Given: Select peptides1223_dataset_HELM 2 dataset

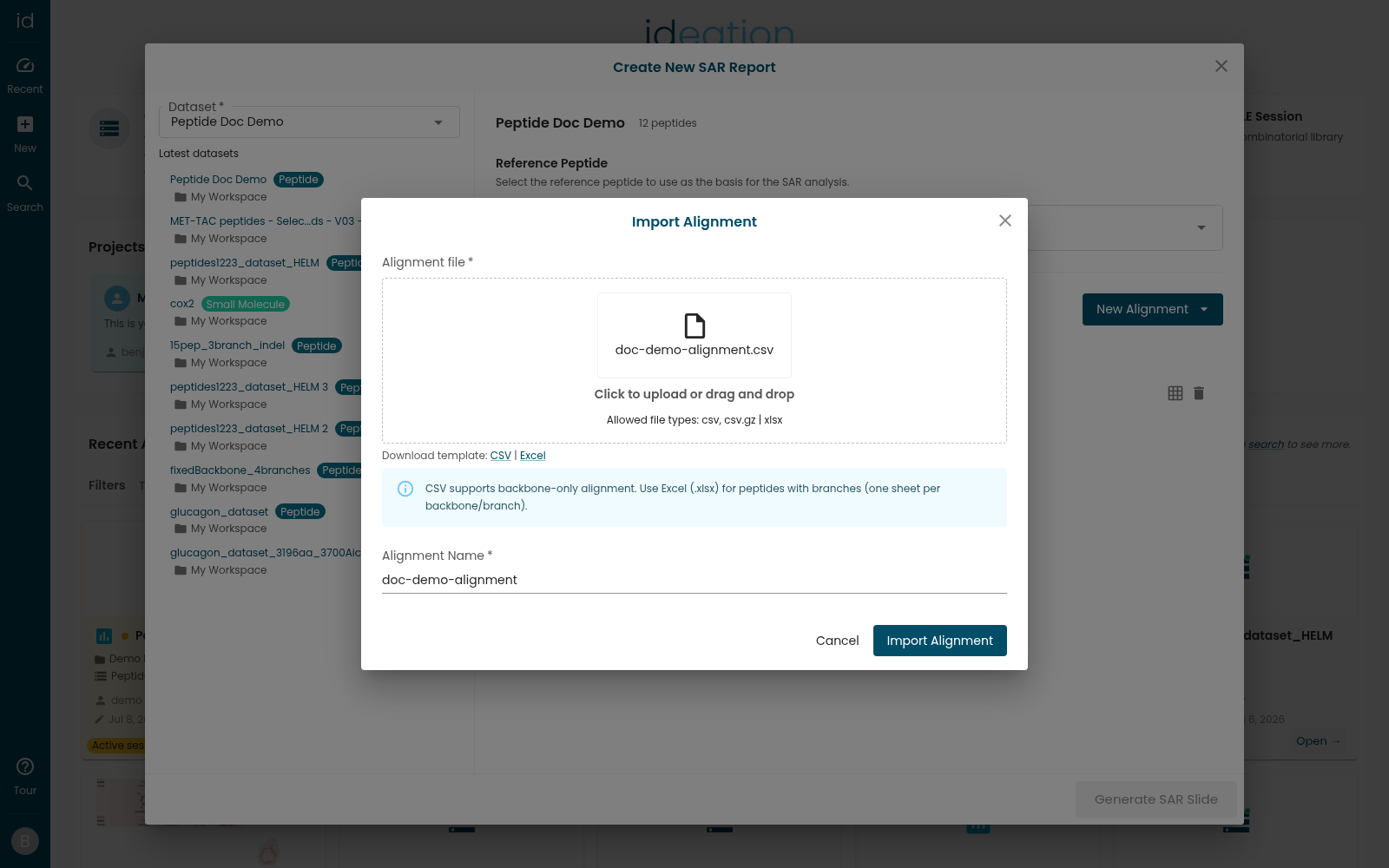Looking at the screenshot, I should tap(249, 429).
